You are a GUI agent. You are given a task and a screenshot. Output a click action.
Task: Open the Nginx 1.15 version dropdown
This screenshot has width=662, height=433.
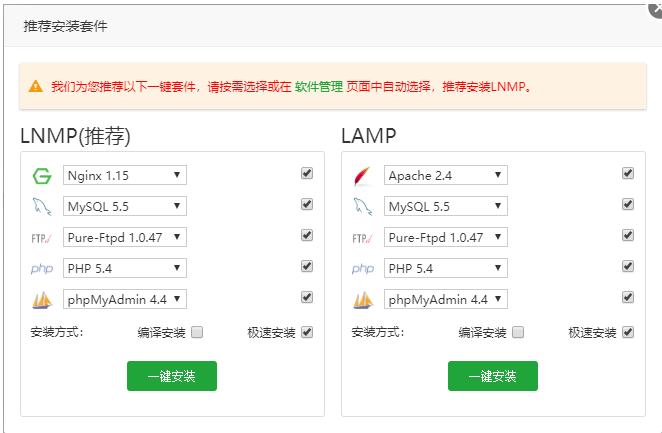125,176
